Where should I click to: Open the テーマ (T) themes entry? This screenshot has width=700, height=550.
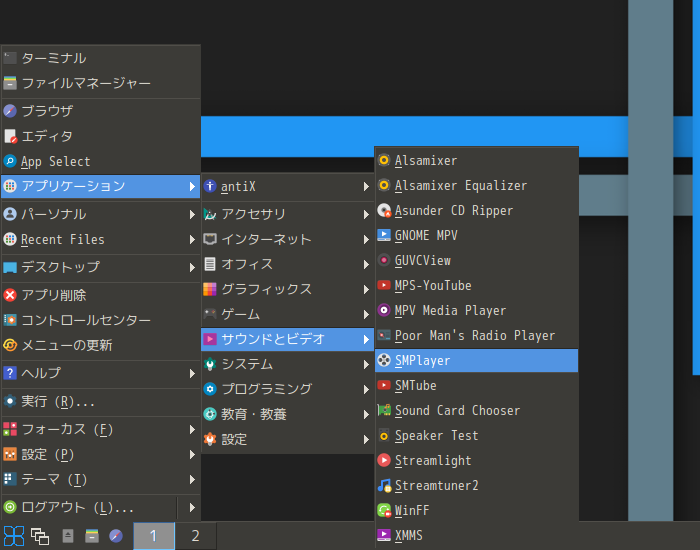100,479
